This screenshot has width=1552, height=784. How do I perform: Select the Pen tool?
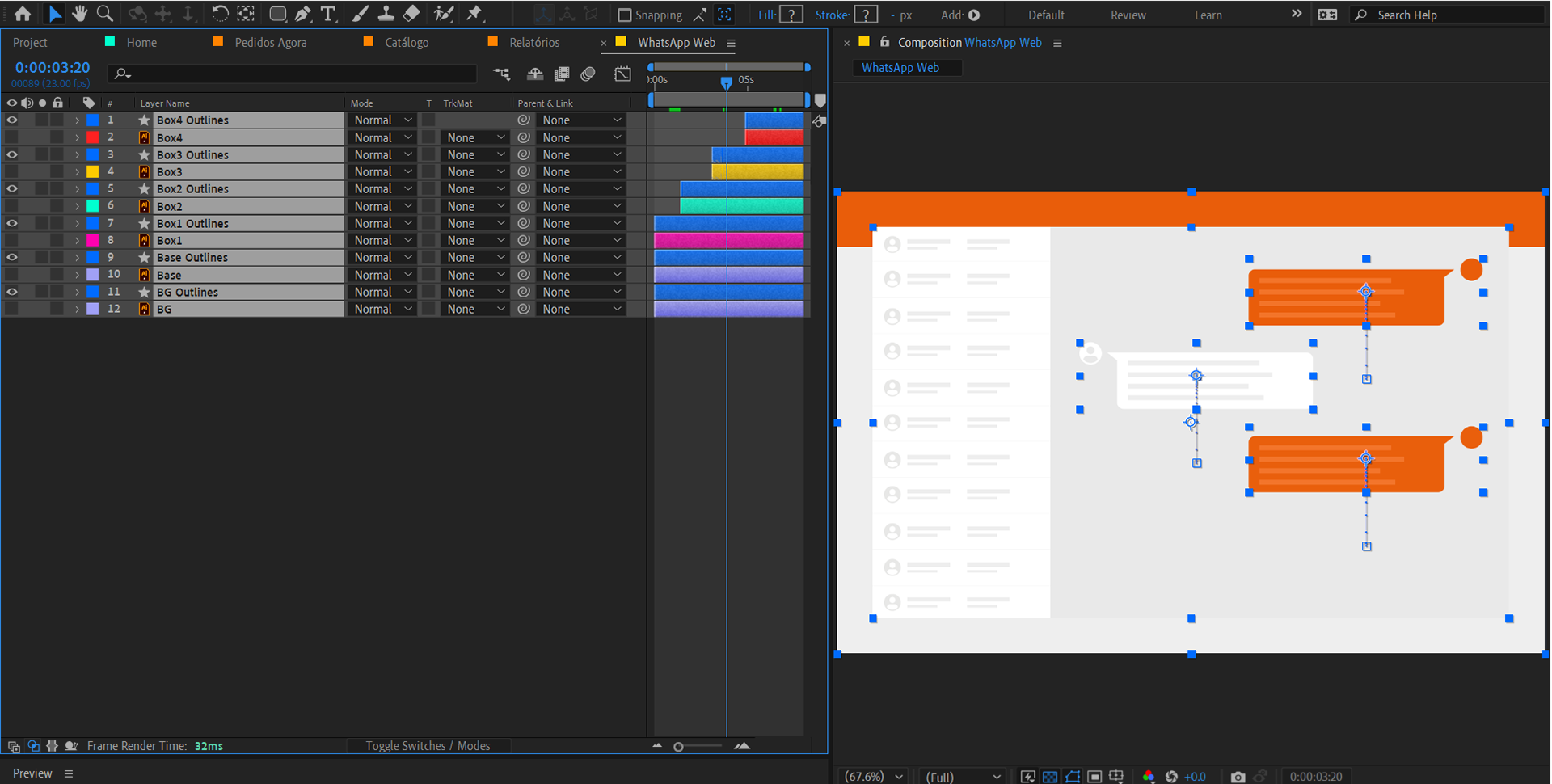click(303, 14)
